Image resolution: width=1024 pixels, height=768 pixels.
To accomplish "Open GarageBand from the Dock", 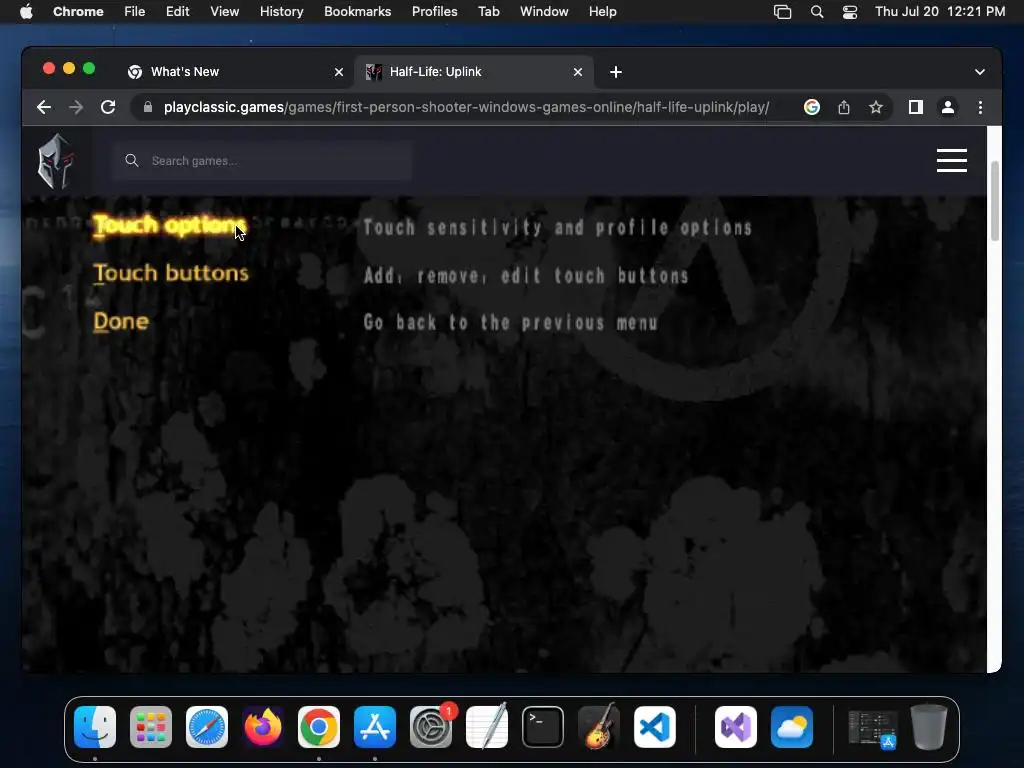I will point(599,727).
